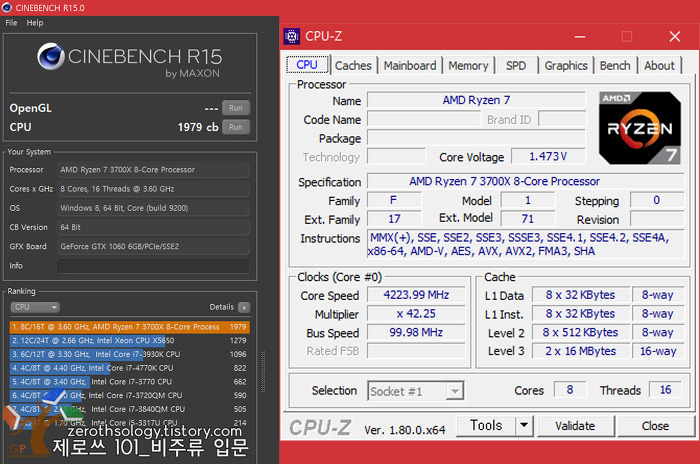The image size is (700, 464).
Task: Select the Core i7-4770K ranking row
Action: [129, 368]
